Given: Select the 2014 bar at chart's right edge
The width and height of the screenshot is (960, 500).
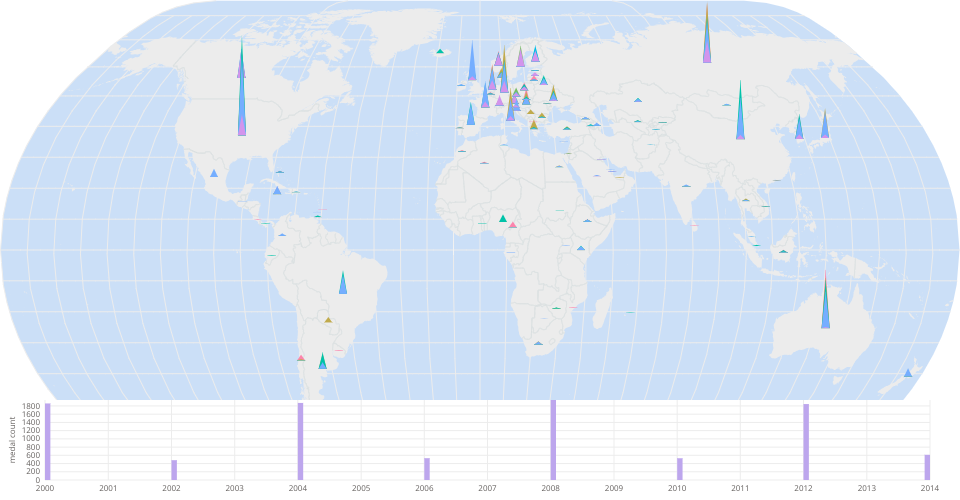Looking at the screenshot, I should (x=927, y=467).
